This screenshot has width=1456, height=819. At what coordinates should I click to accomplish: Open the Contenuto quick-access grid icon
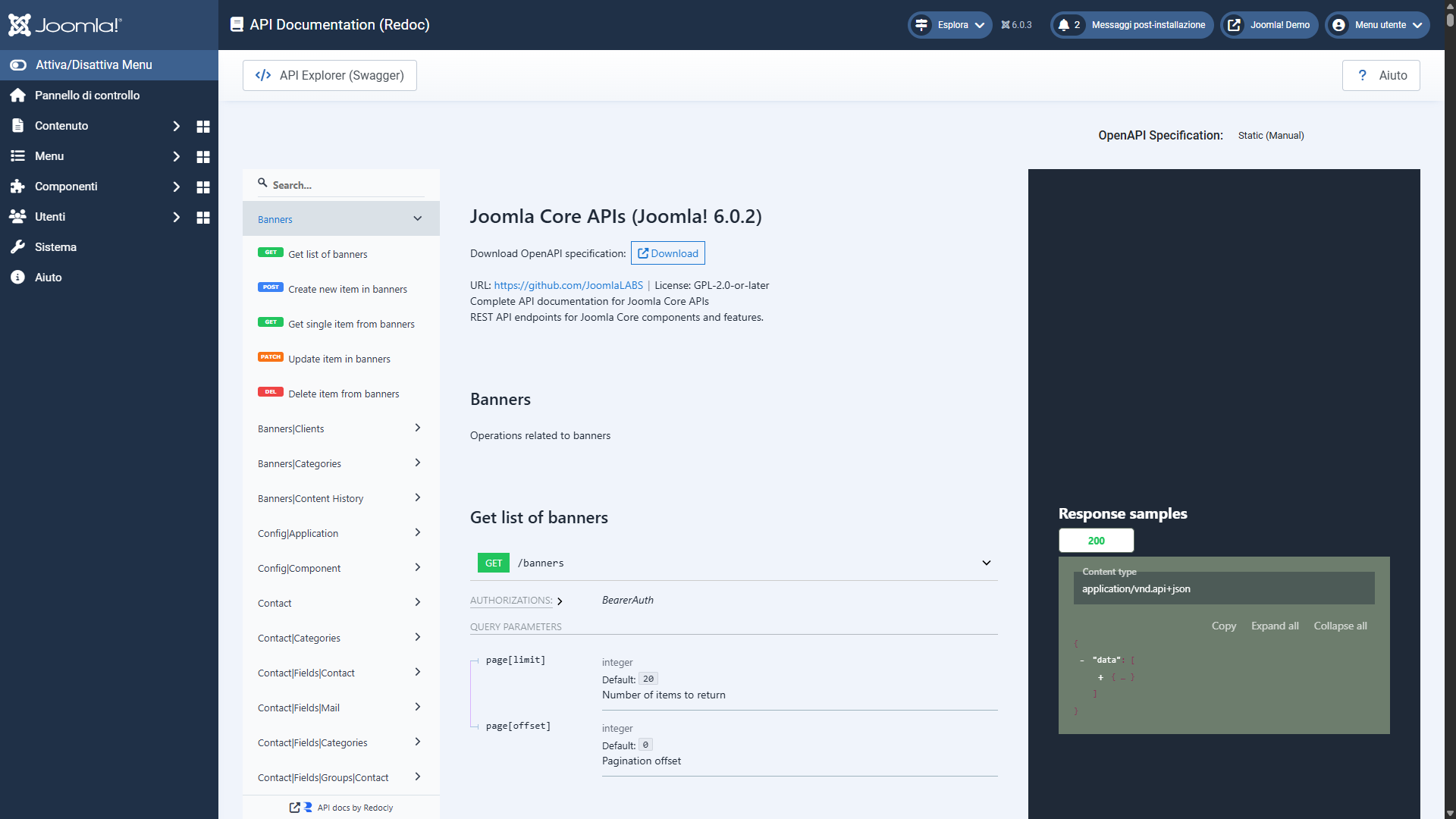tap(202, 126)
